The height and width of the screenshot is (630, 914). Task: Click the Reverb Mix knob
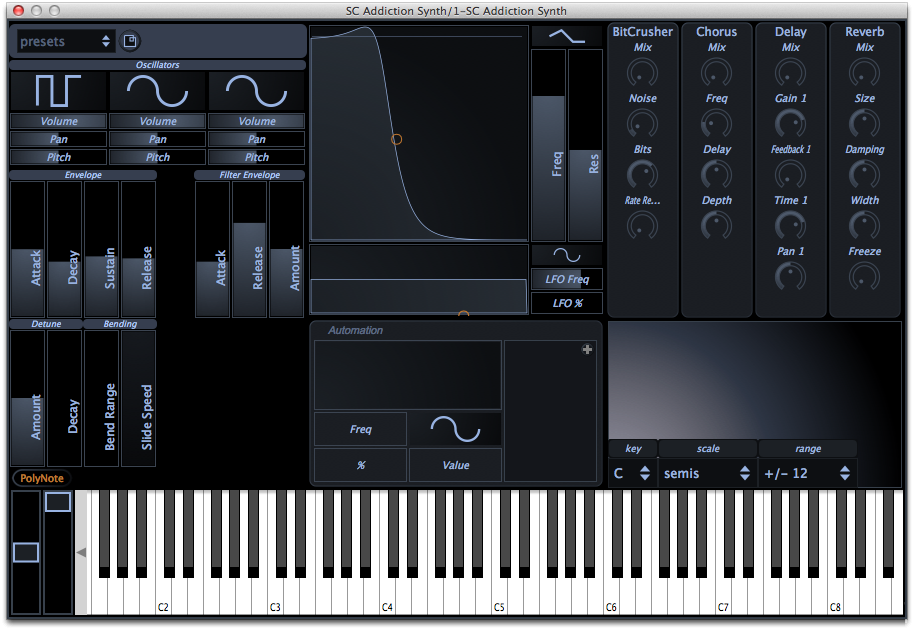(x=864, y=73)
